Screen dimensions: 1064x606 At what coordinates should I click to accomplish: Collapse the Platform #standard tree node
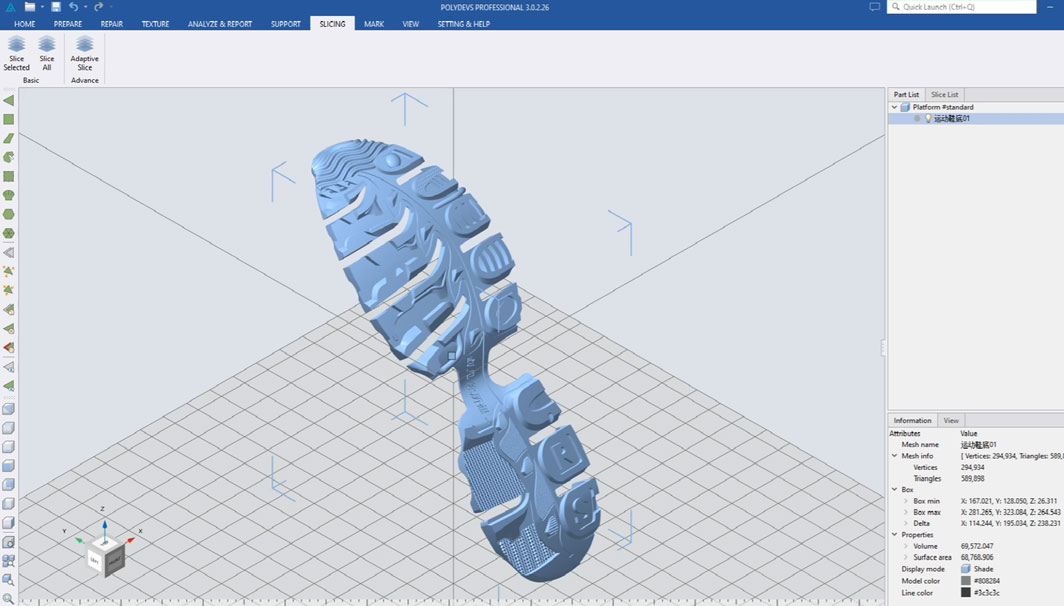894,107
